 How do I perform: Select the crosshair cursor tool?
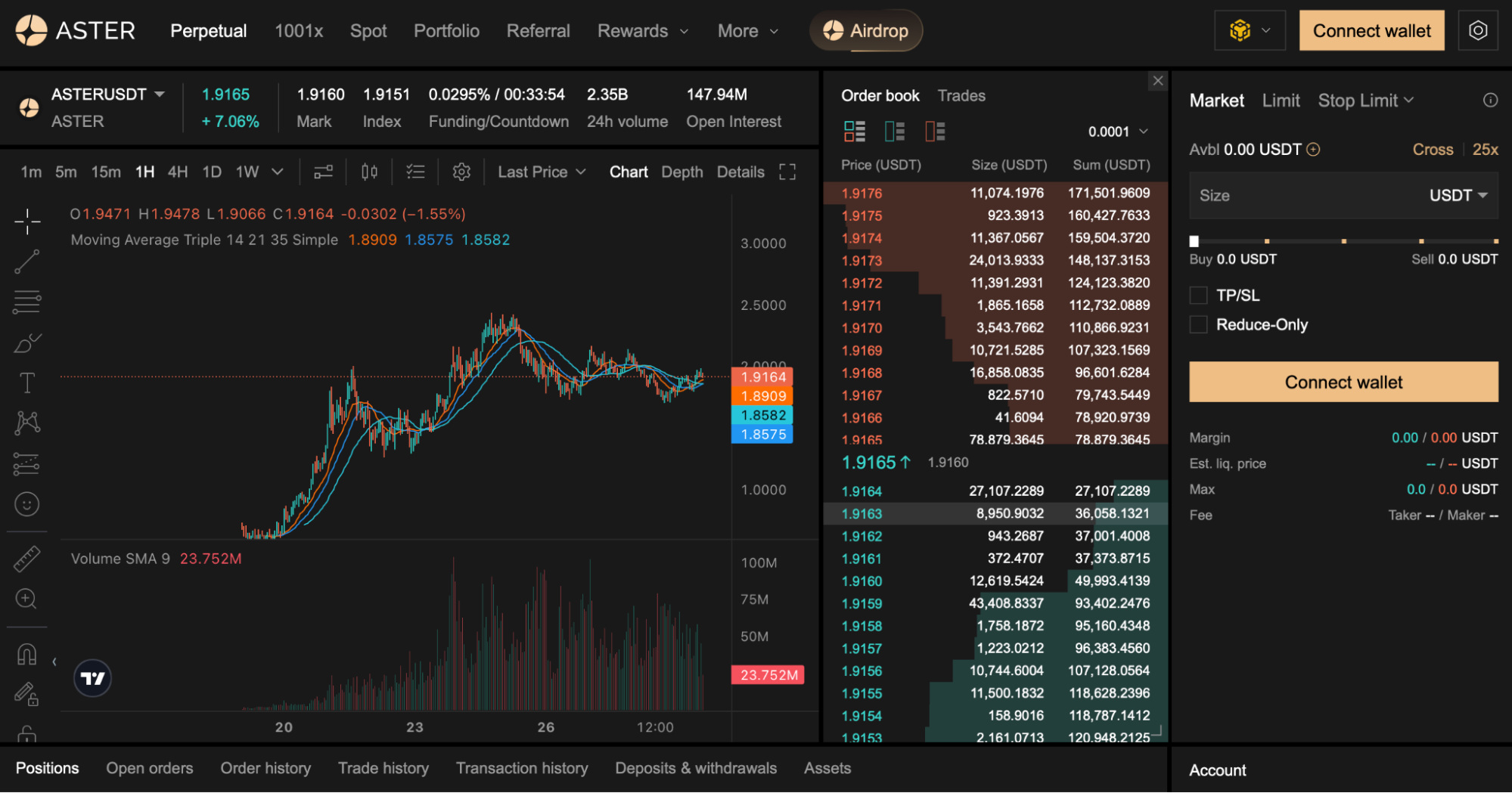pyautogui.click(x=27, y=221)
